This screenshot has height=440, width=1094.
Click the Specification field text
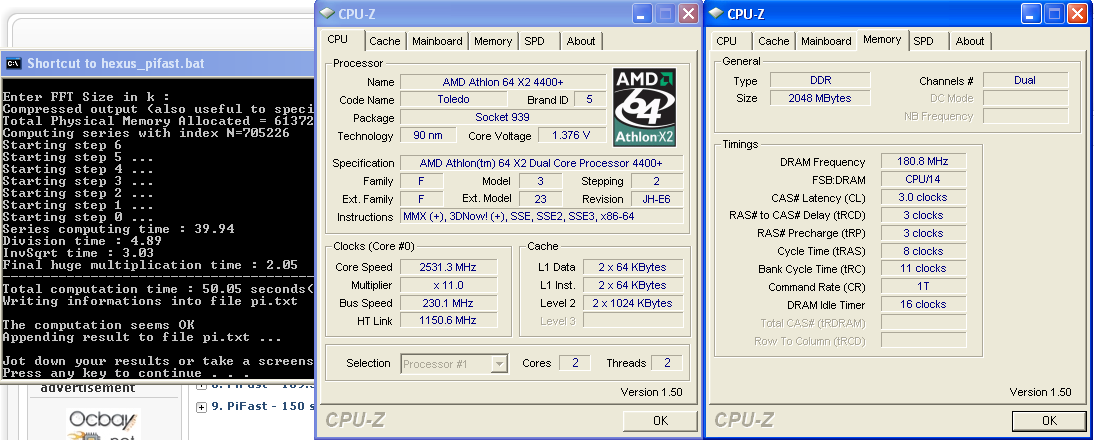(541, 163)
